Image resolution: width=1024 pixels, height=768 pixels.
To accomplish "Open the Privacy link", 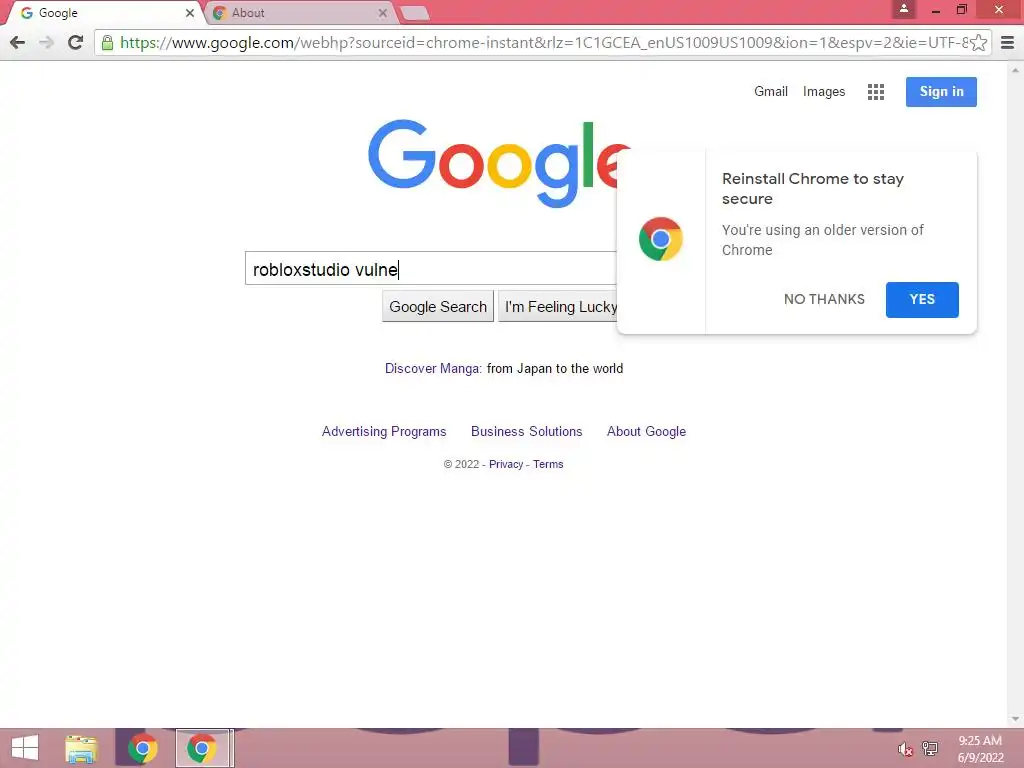I will [506, 464].
